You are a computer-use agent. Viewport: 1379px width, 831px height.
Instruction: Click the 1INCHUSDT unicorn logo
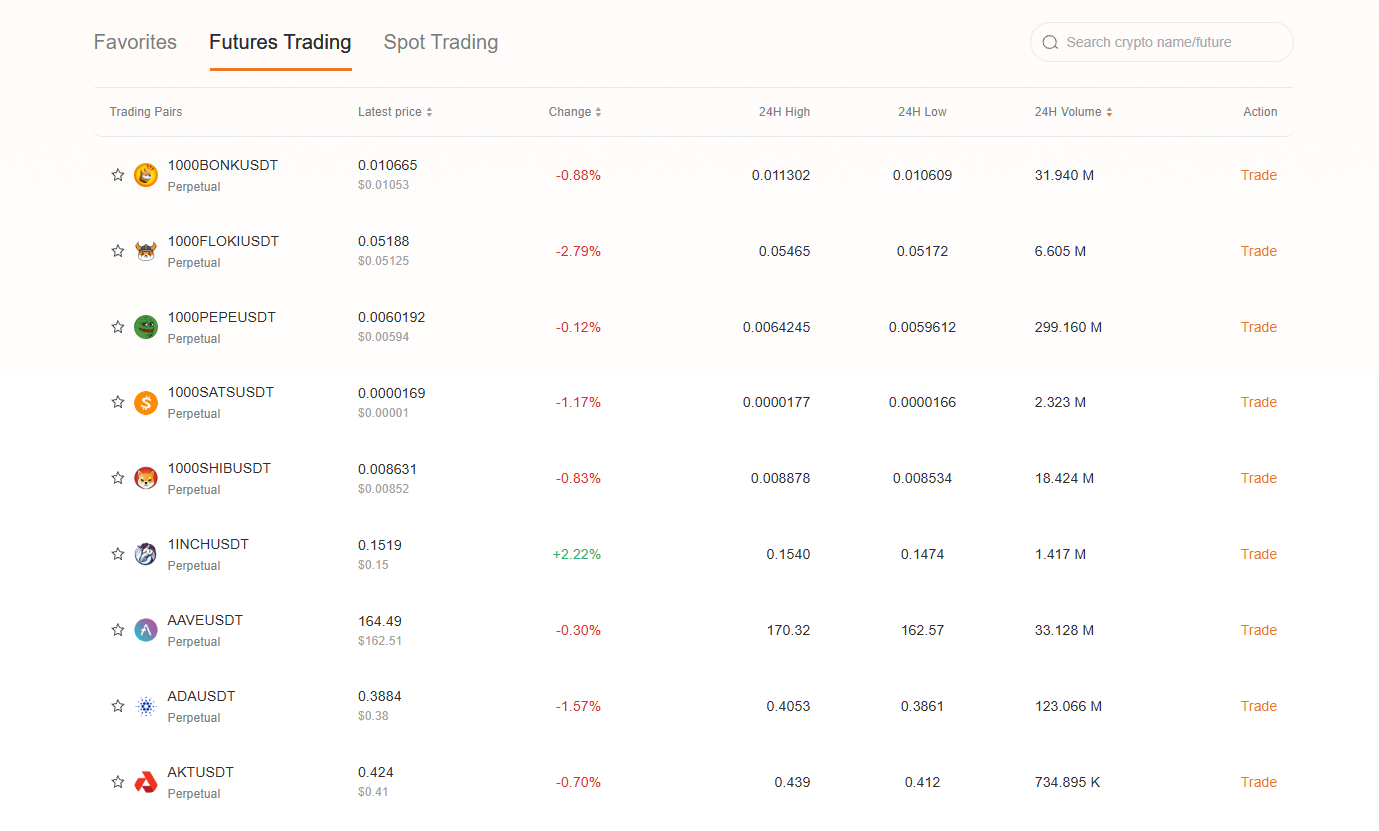(x=146, y=554)
